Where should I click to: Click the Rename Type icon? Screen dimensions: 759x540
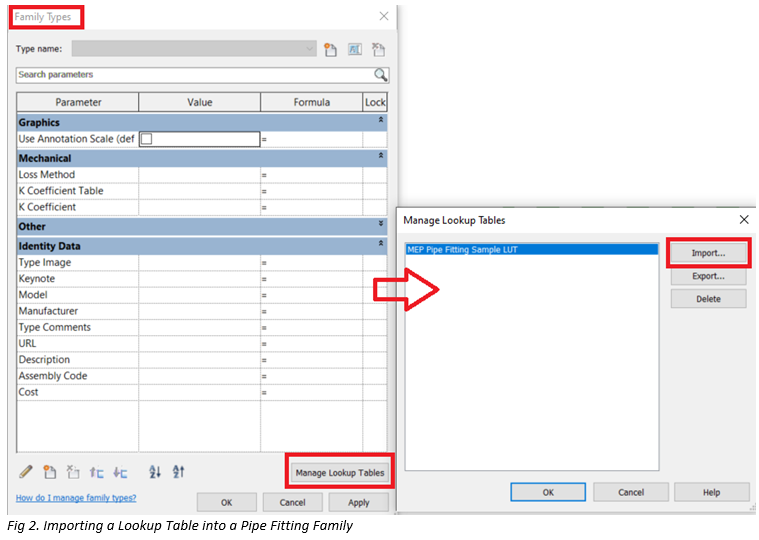pyautogui.click(x=355, y=49)
